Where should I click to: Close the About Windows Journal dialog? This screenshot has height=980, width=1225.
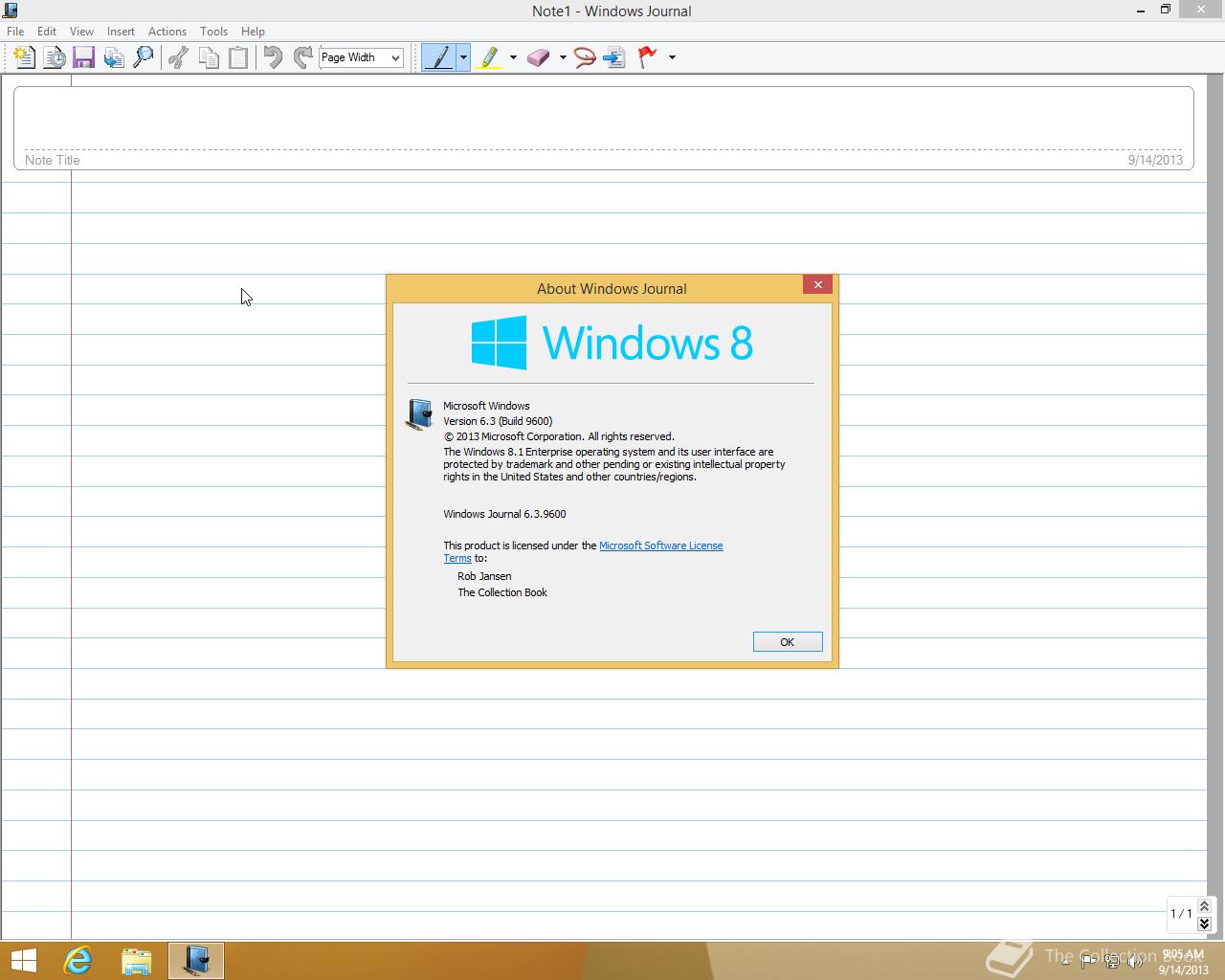point(818,284)
